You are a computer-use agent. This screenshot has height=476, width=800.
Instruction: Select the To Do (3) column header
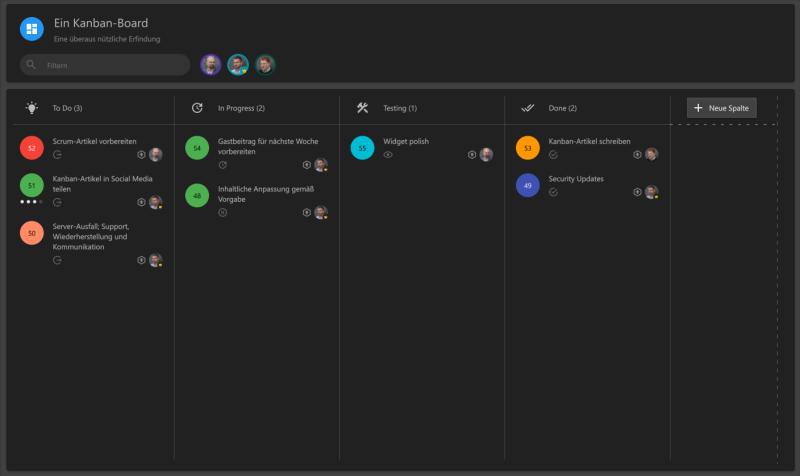click(x=67, y=108)
